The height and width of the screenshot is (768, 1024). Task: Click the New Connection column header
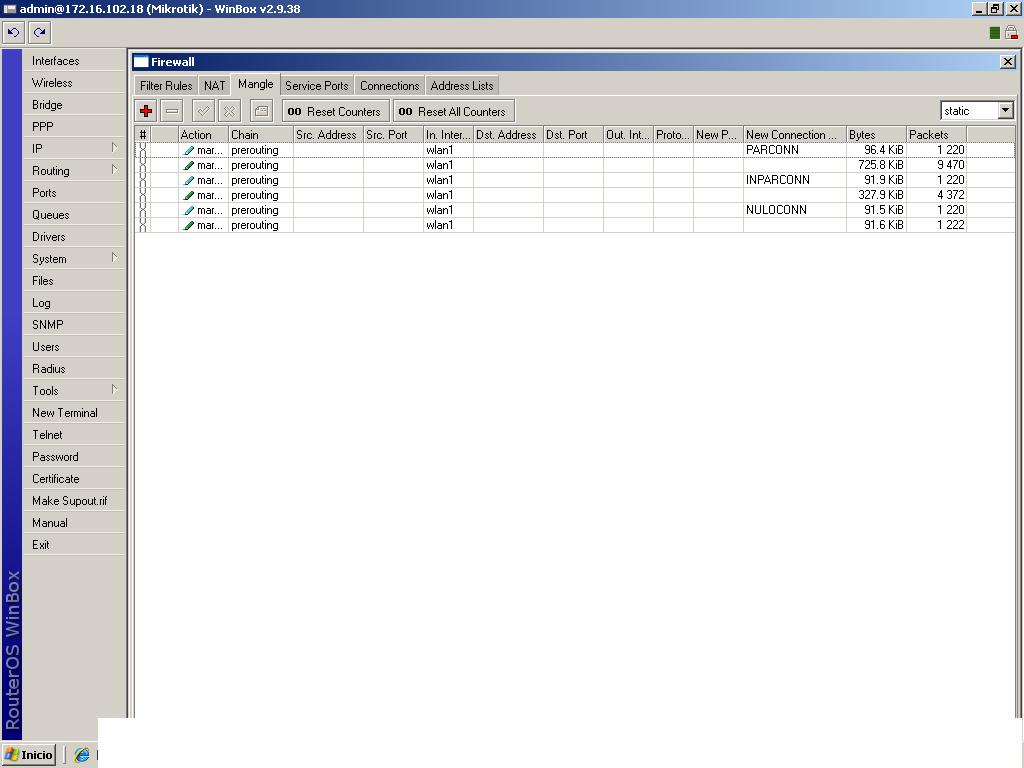[x=794, y=135]
